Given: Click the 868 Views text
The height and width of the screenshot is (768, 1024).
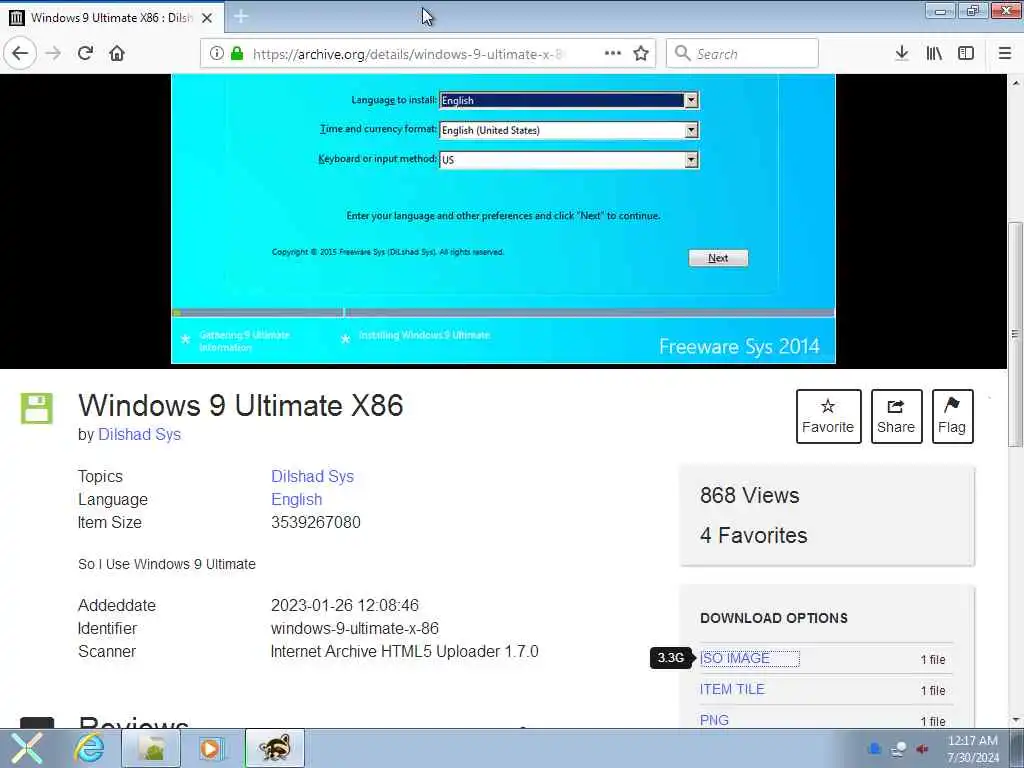Looking at the screenshot, I should [x=750, y=496].
